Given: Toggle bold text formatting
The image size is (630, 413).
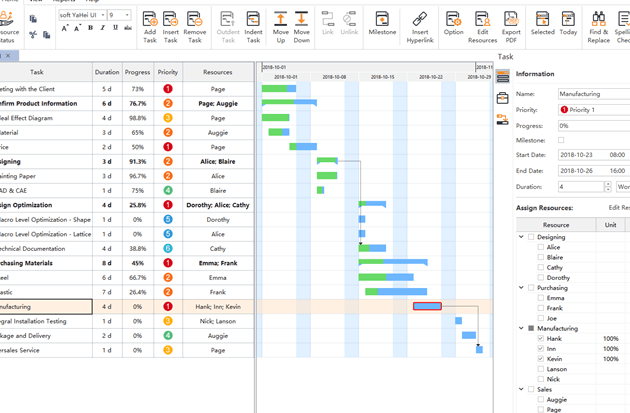Looking at the screenshot, I should tap(90, 28).
